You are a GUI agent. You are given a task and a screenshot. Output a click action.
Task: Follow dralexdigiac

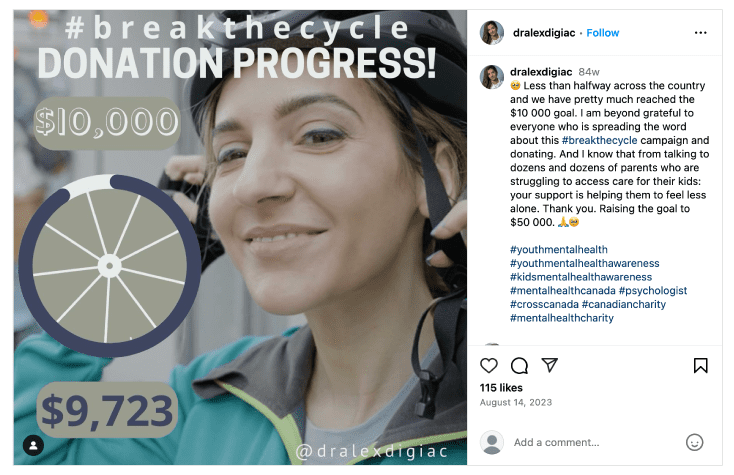click(602, 33)
